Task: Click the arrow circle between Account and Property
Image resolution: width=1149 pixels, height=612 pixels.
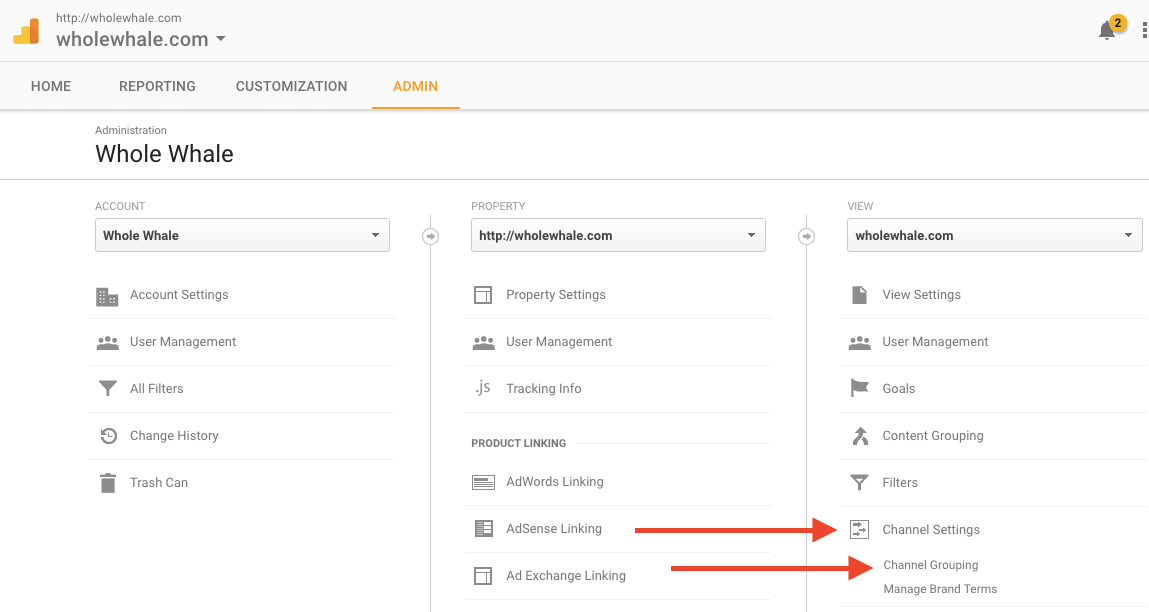Action: pyautogui.click(x=430, y=236)
